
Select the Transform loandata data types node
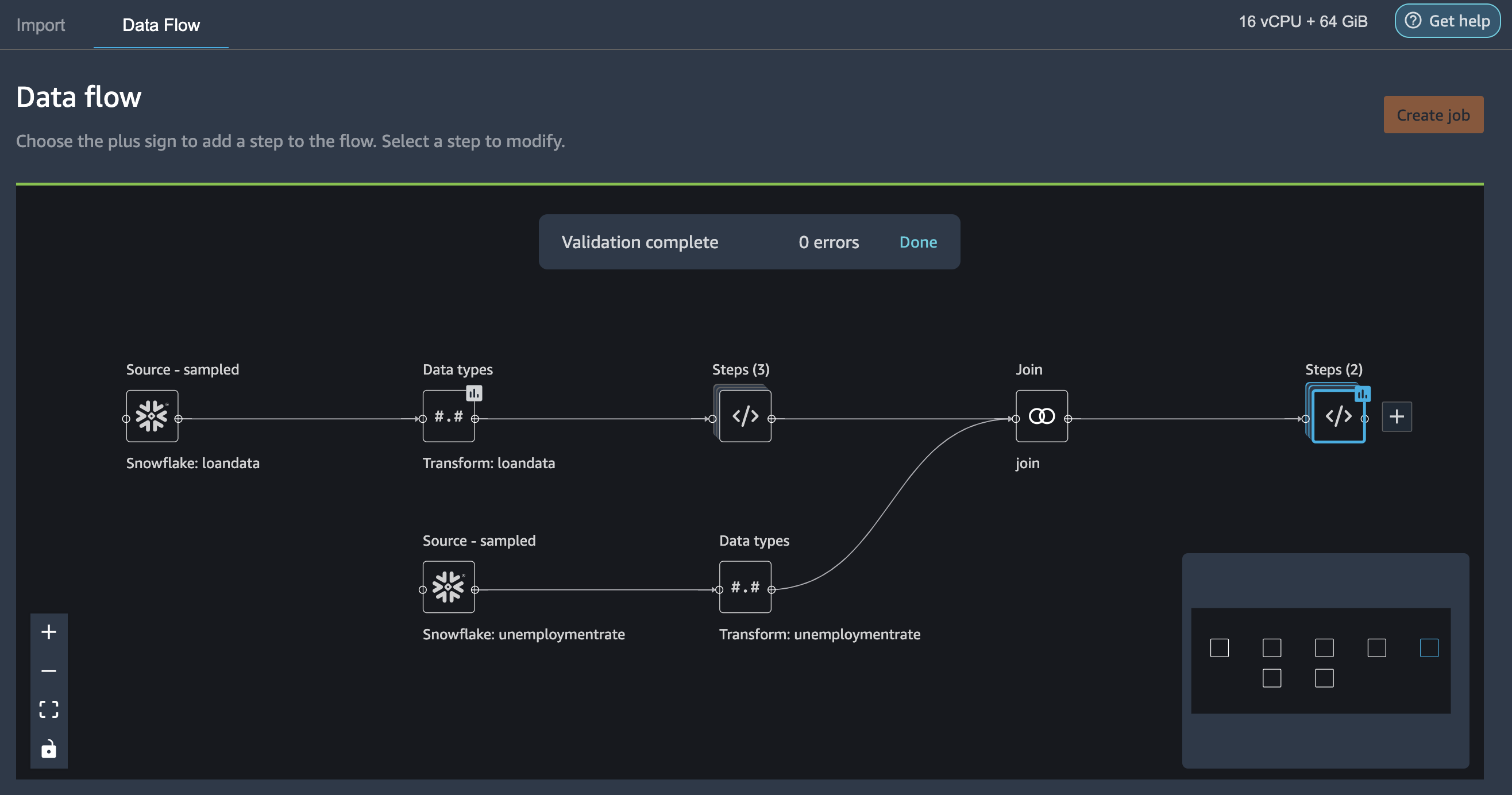448,417
